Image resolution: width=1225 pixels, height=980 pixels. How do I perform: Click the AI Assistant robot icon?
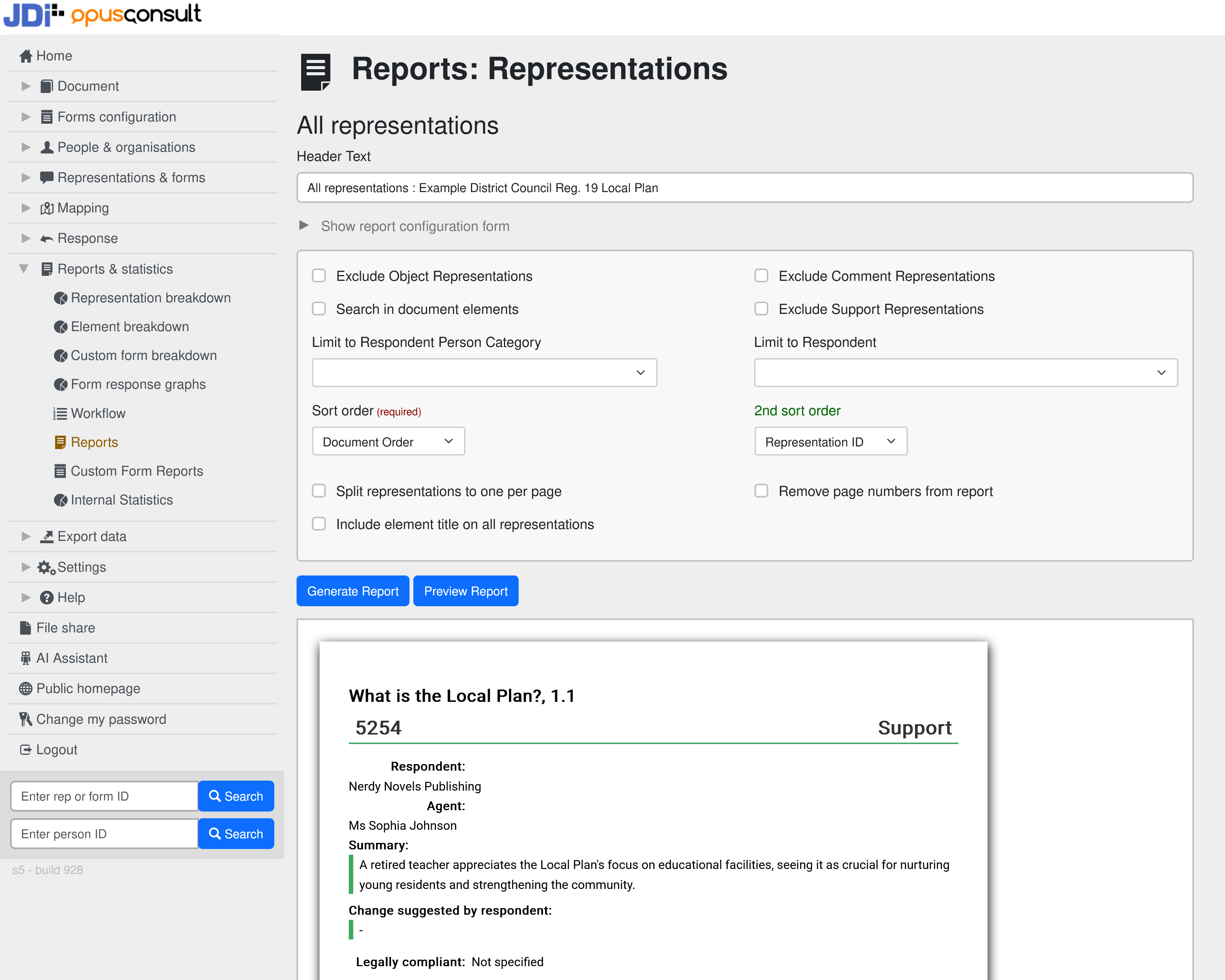tap(25, 658)
